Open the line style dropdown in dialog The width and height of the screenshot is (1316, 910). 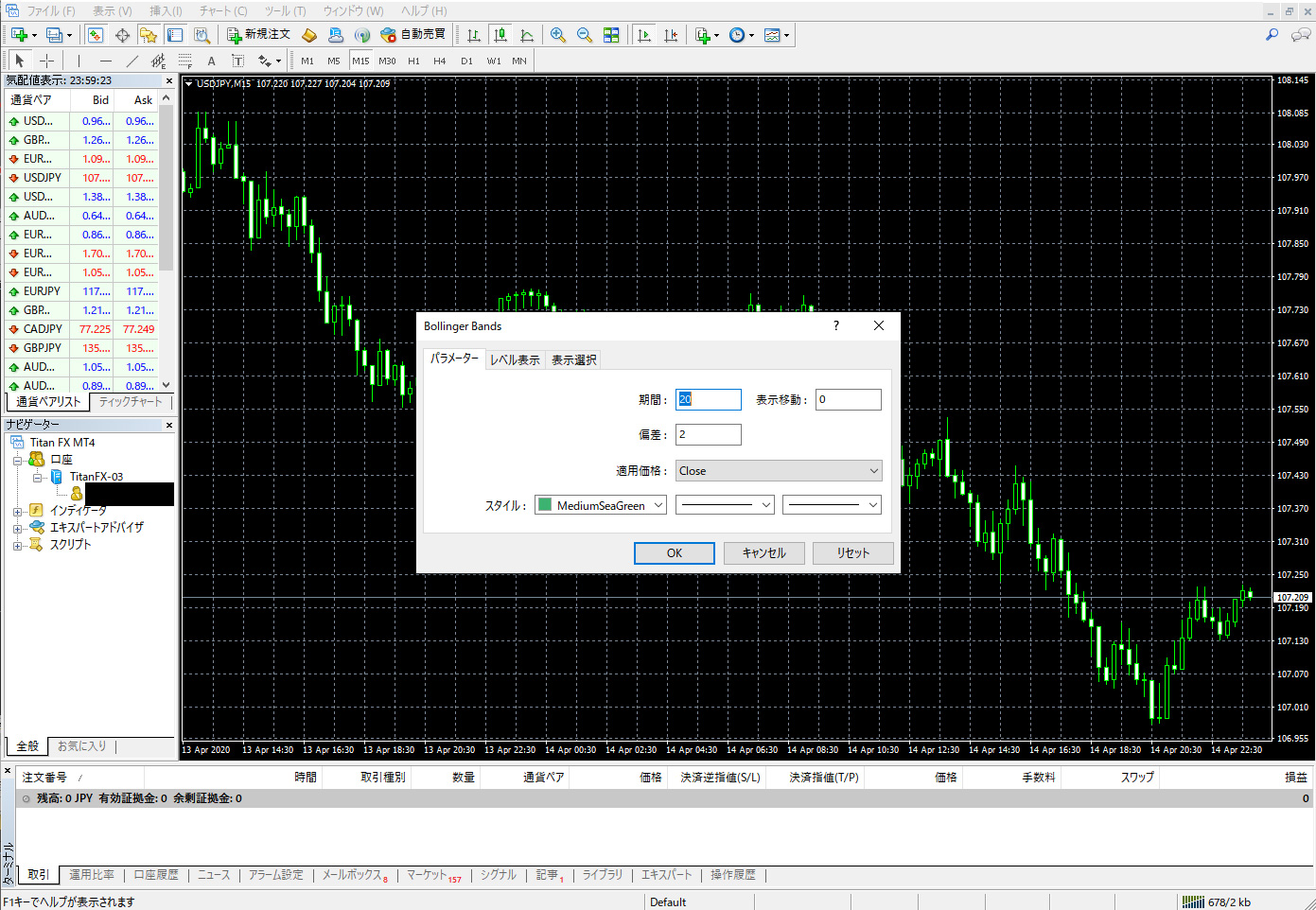[726, 505]
